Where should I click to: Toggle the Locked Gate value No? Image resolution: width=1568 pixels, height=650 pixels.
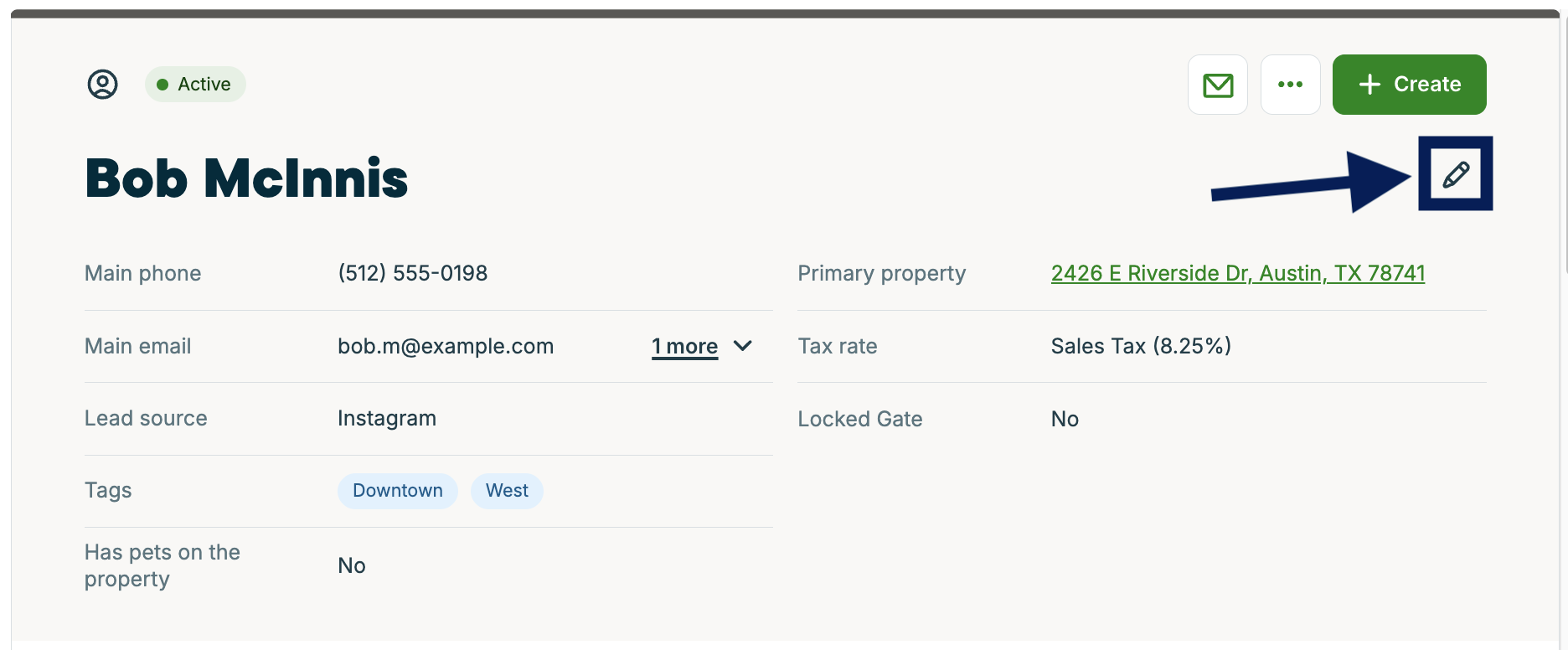pyautogui.click(x=1064, y=419)
